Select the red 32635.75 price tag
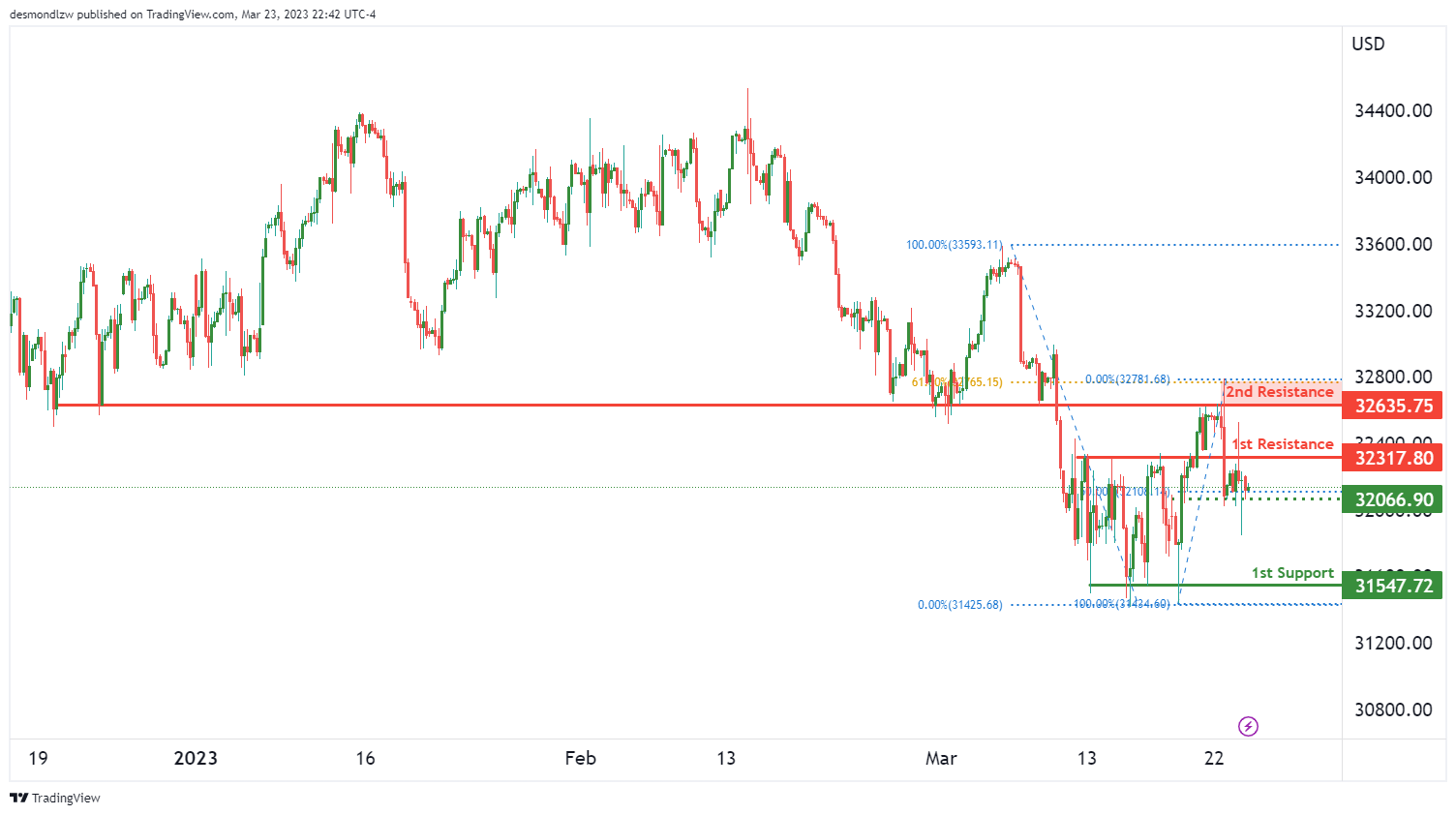Viewport: 1456px width, 815px height. coord(1392,406)
